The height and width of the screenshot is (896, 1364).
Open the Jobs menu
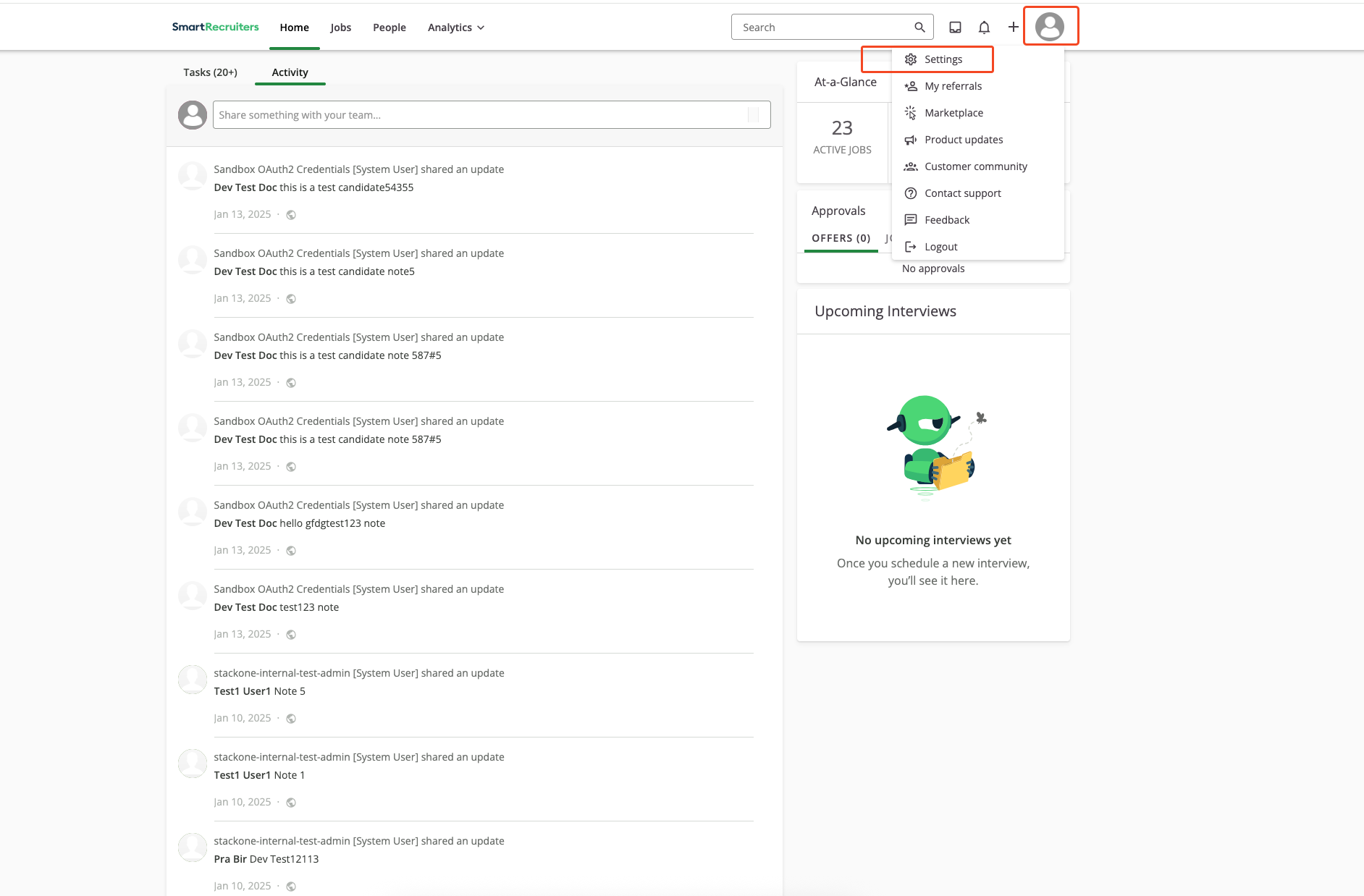(341, 28)
